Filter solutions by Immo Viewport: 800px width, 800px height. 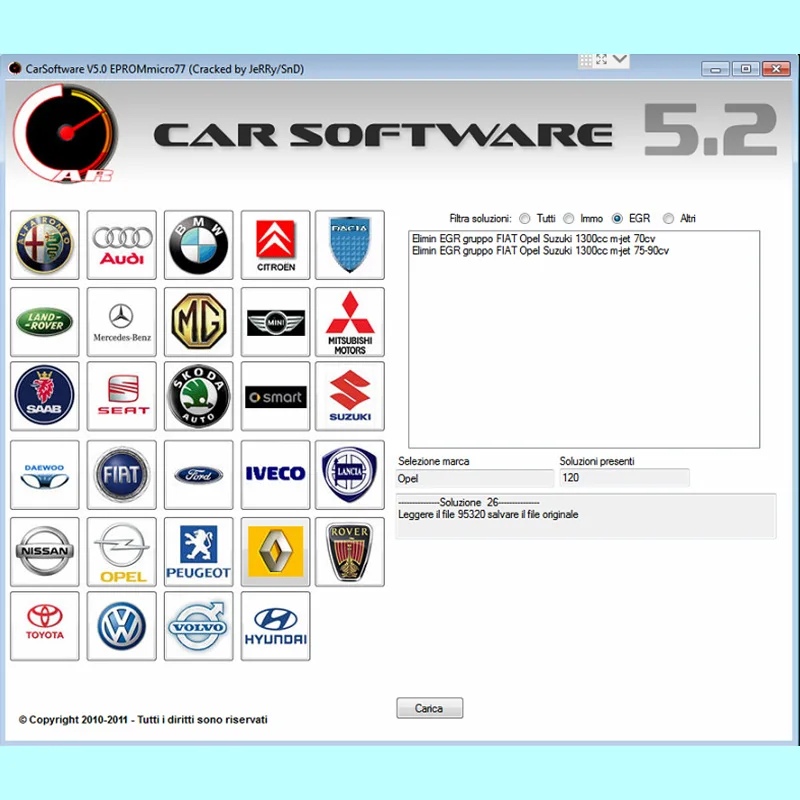coord(568,218)
